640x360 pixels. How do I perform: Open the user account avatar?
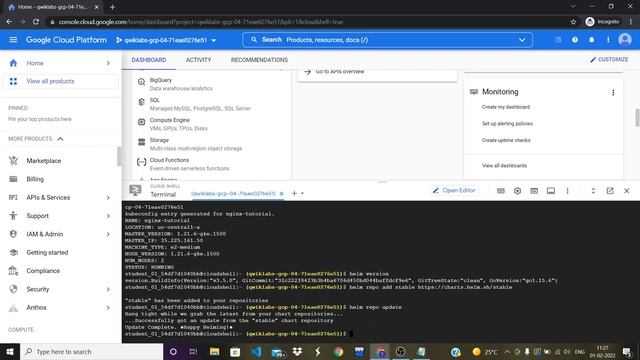coord(625,40)
